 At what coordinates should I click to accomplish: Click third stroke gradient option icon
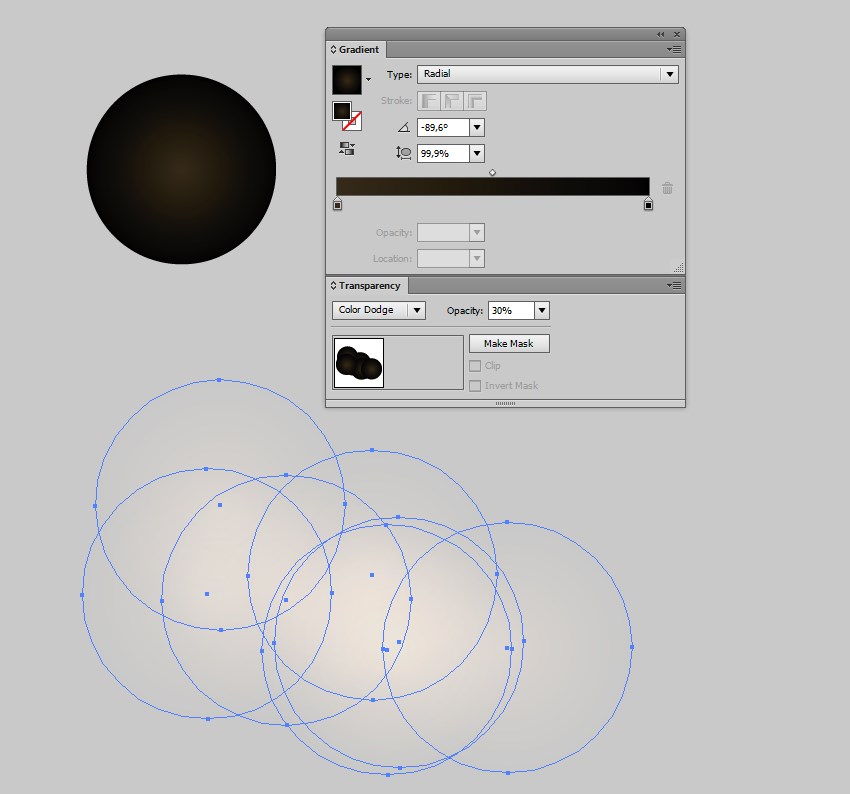tap(475, 101)
